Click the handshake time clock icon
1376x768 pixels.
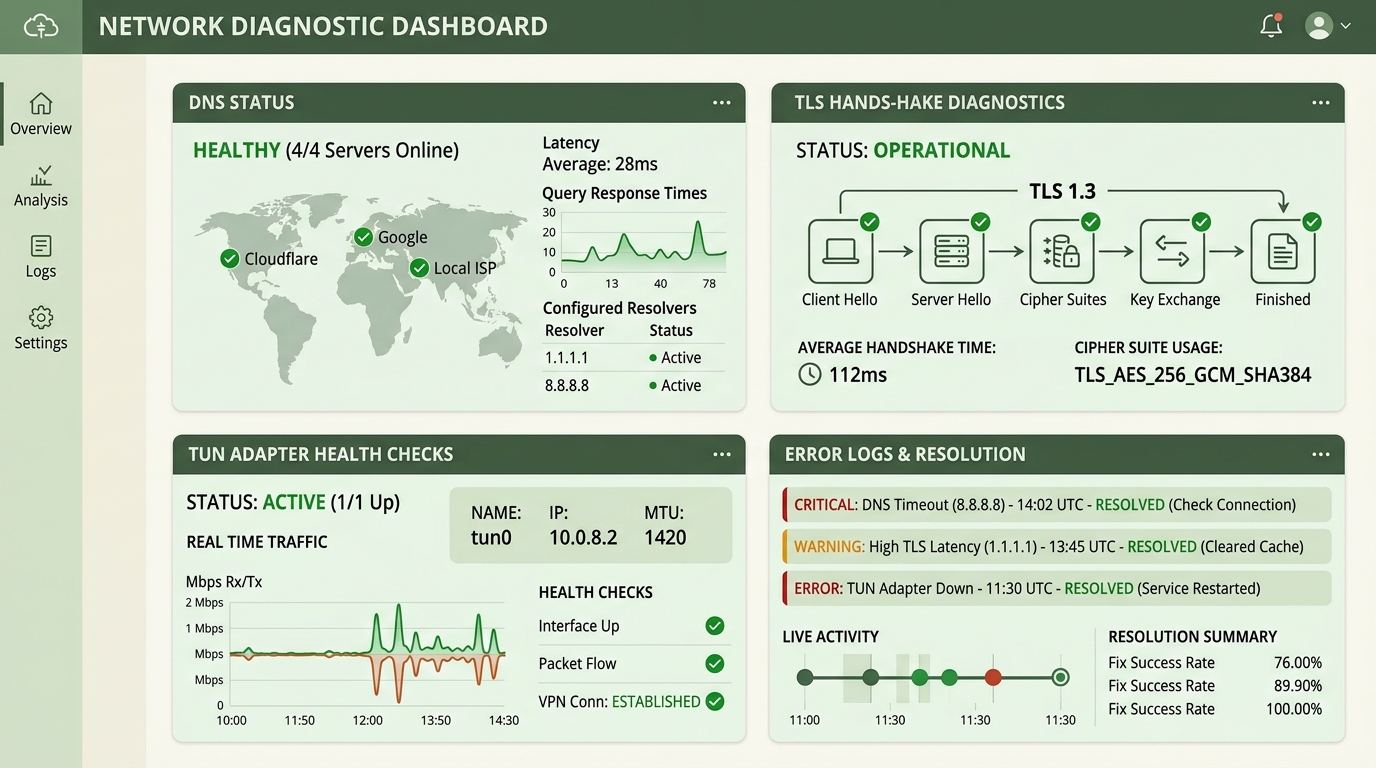810,375
